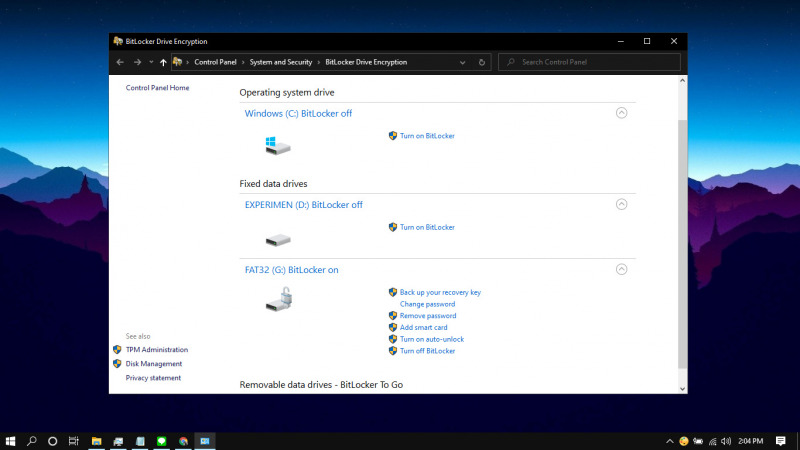Open TPM Administration link
800x450 pixels.
click(x=157, y=349)
